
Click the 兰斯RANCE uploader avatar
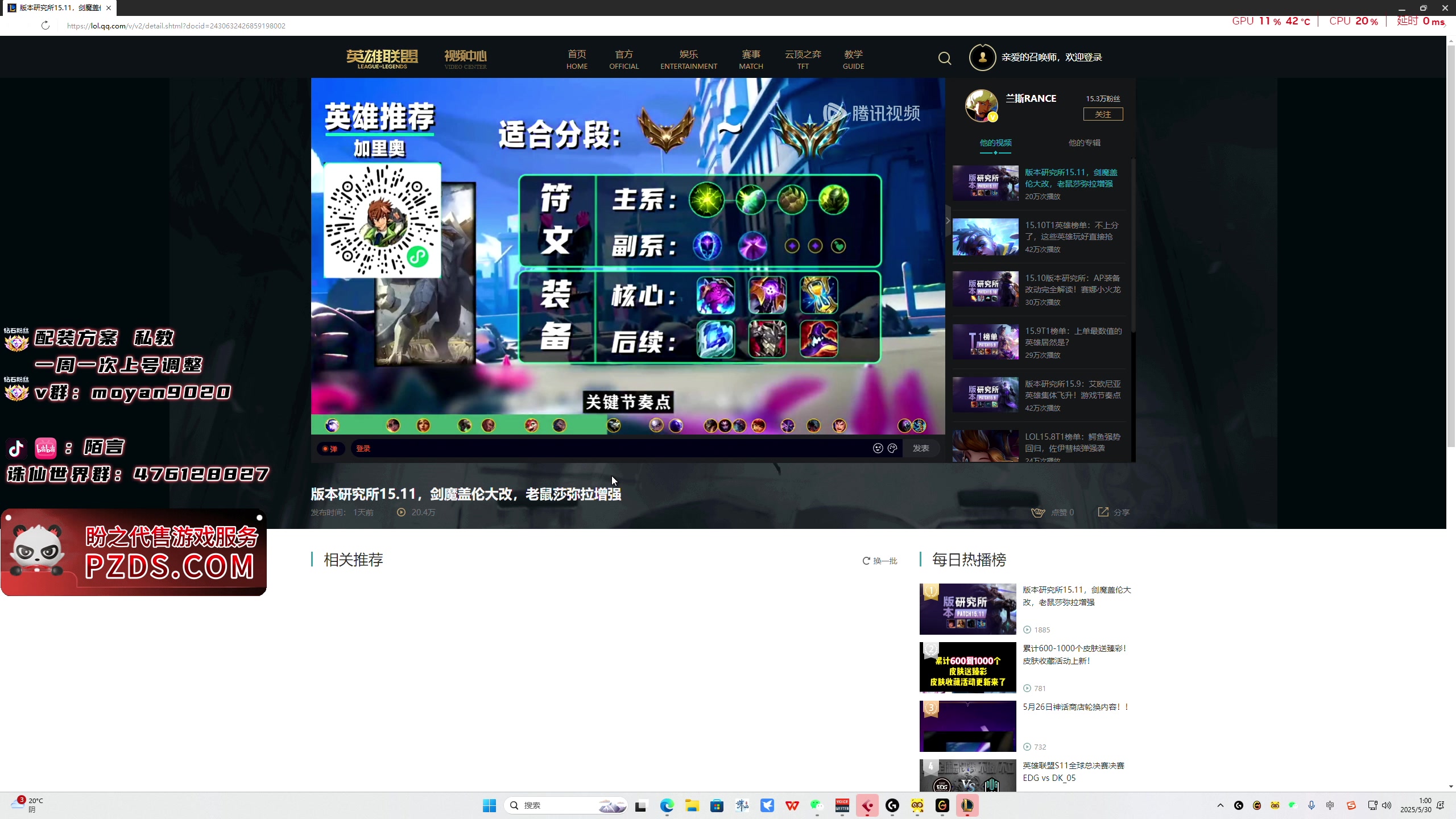982,106
